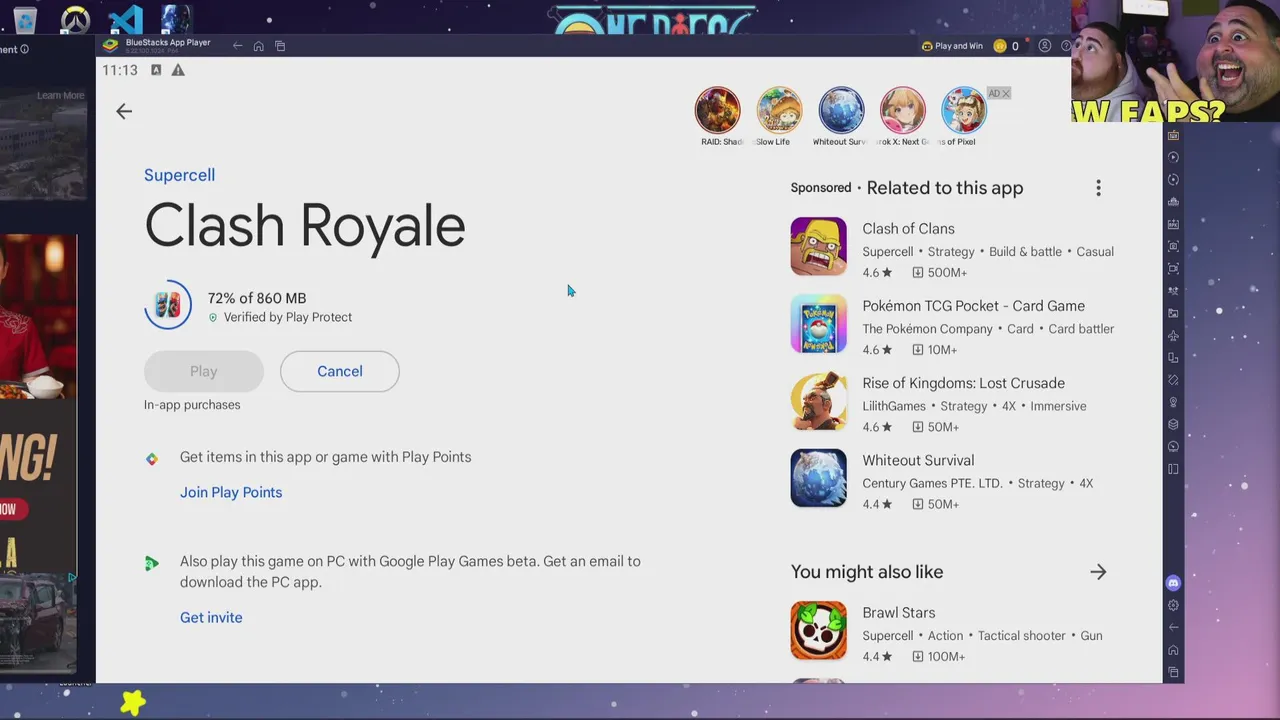
Task: Click the Pokémon TCG Pocket app icon
Action: pyautogui.click(x=819, y=324)
